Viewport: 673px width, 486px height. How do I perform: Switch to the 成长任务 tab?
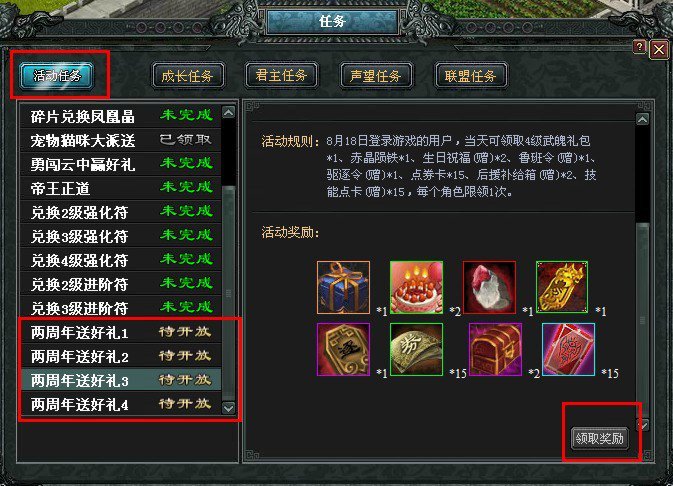click(188, 76)
